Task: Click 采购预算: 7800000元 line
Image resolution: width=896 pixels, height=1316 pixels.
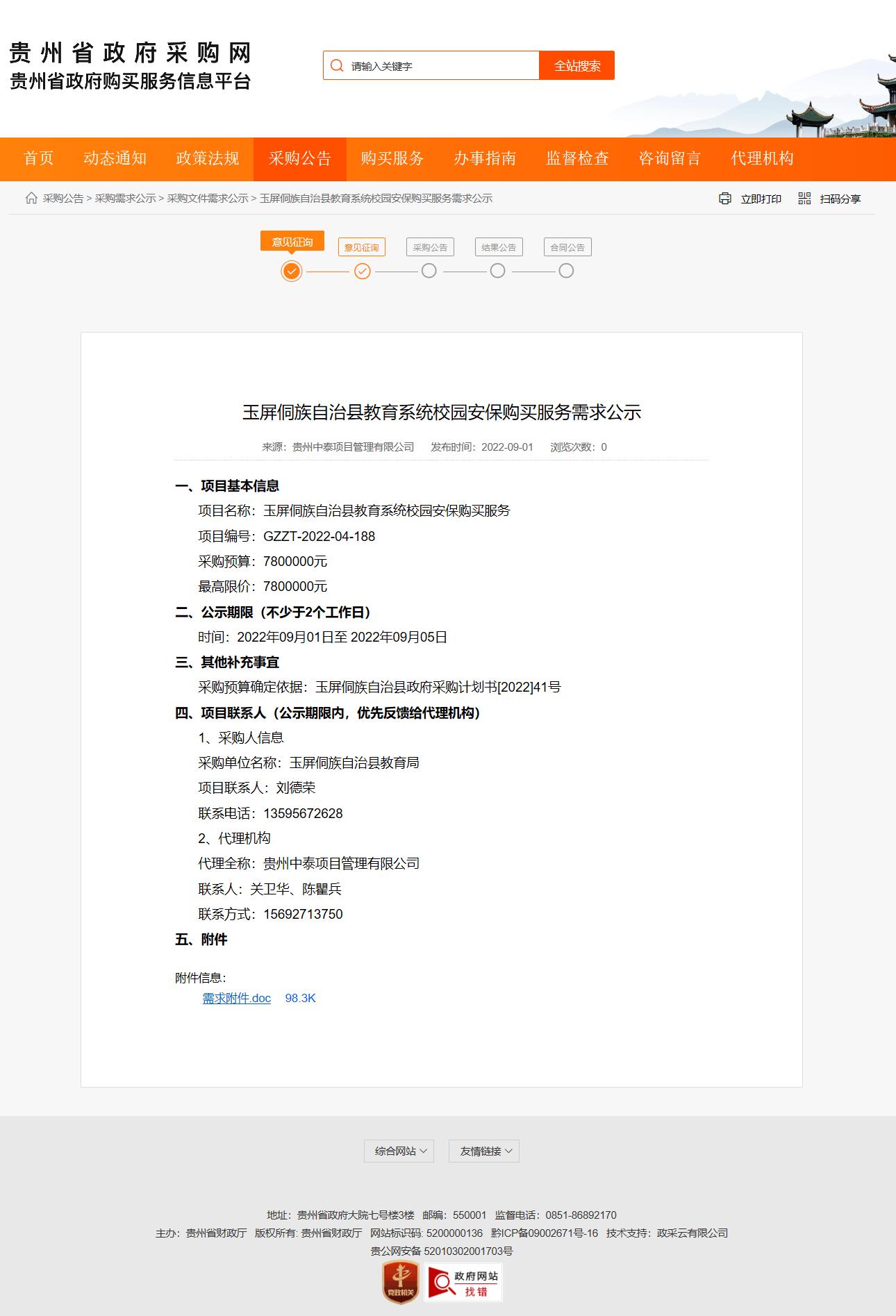Action: click(x=263, y=561)
